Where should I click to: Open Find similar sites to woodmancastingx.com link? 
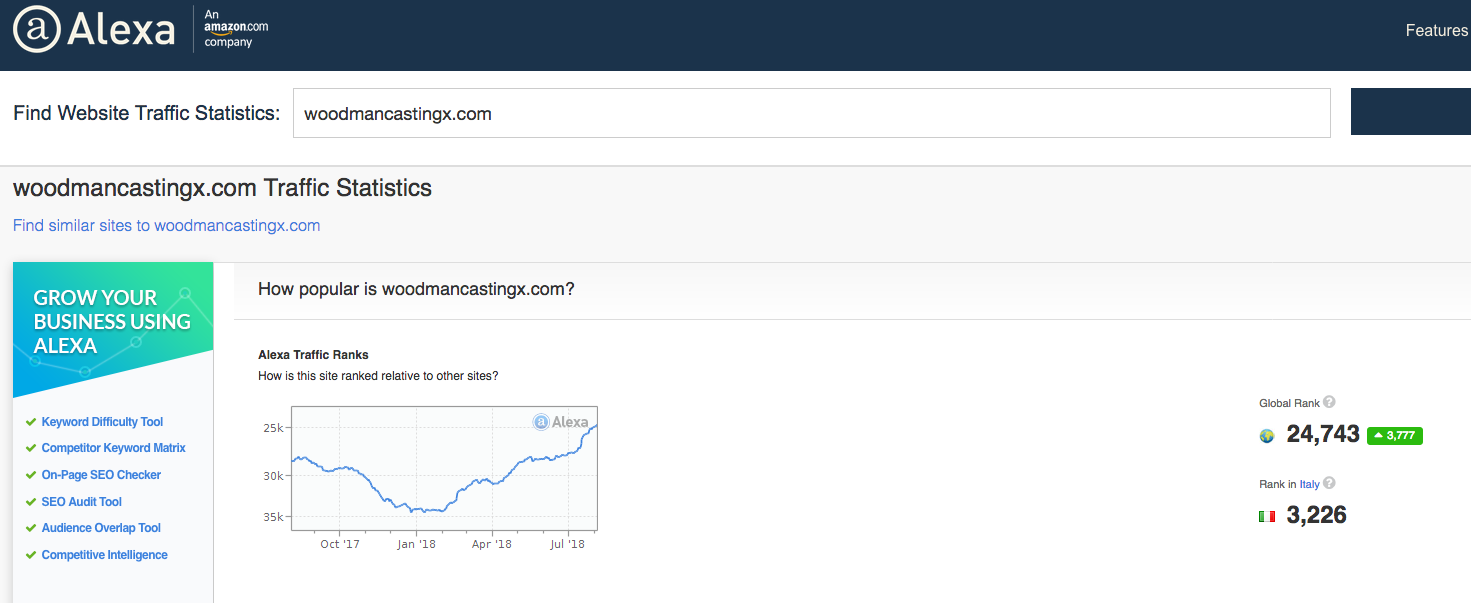[166, 225]
